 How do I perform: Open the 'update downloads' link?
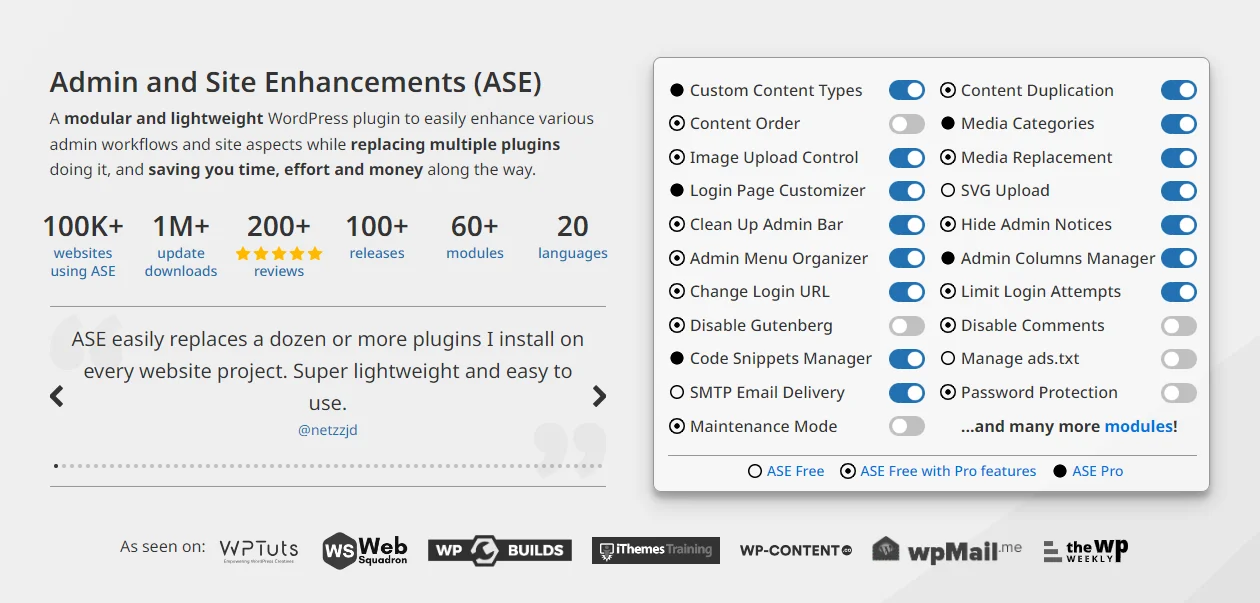181,262
